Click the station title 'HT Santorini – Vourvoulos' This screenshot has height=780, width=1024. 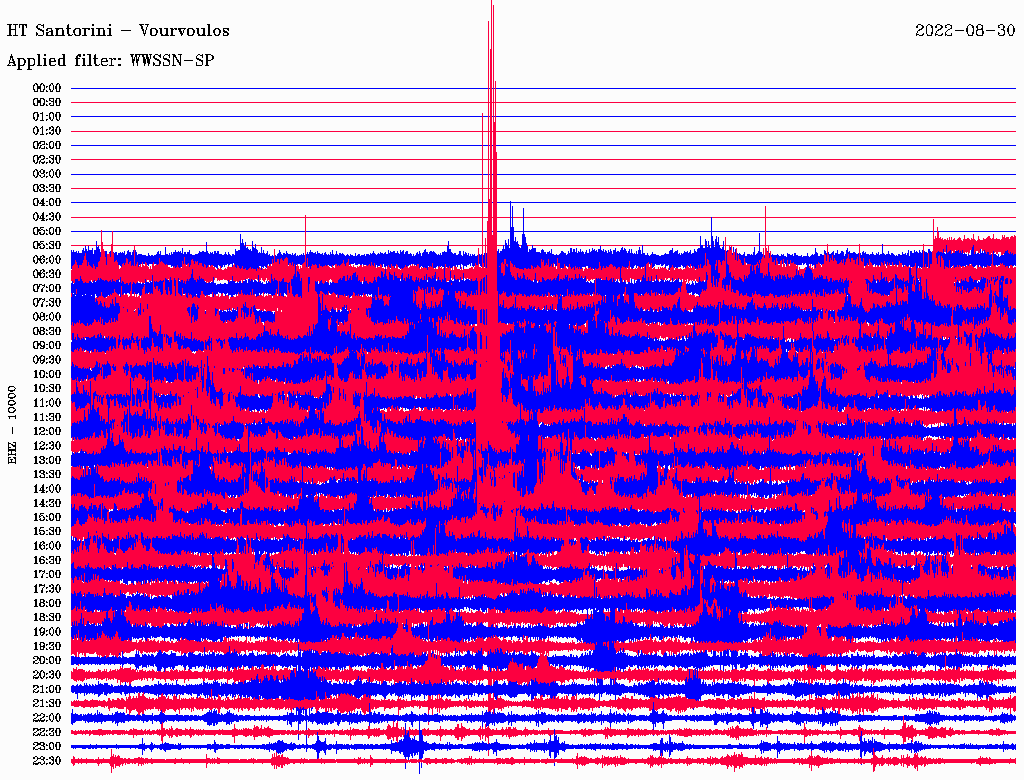118,31
